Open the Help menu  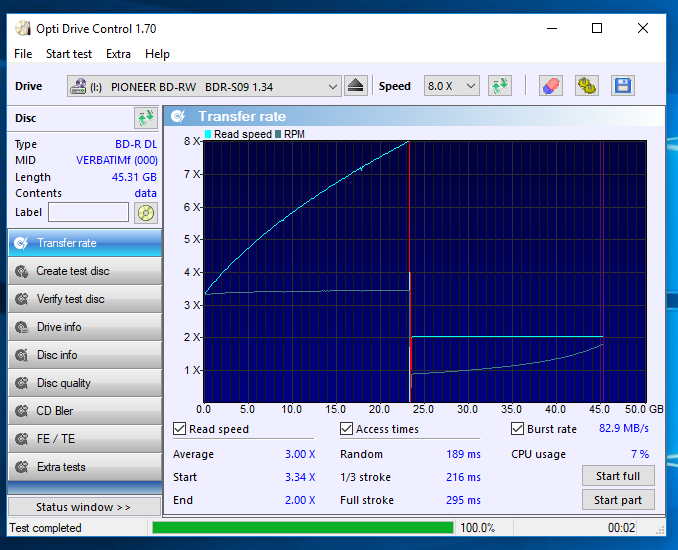(x=157, y=54)
